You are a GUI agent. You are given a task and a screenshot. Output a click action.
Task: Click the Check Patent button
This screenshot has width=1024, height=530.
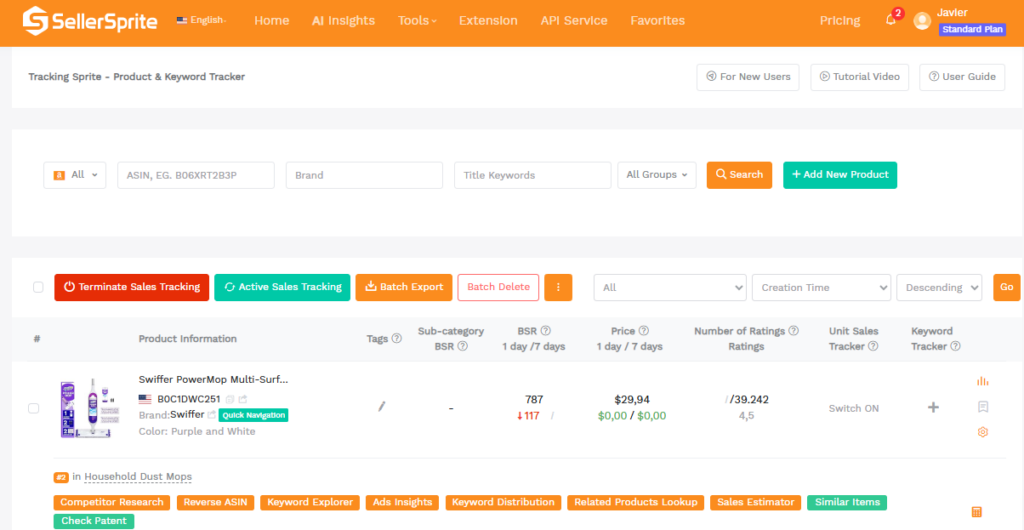point(94,522)
